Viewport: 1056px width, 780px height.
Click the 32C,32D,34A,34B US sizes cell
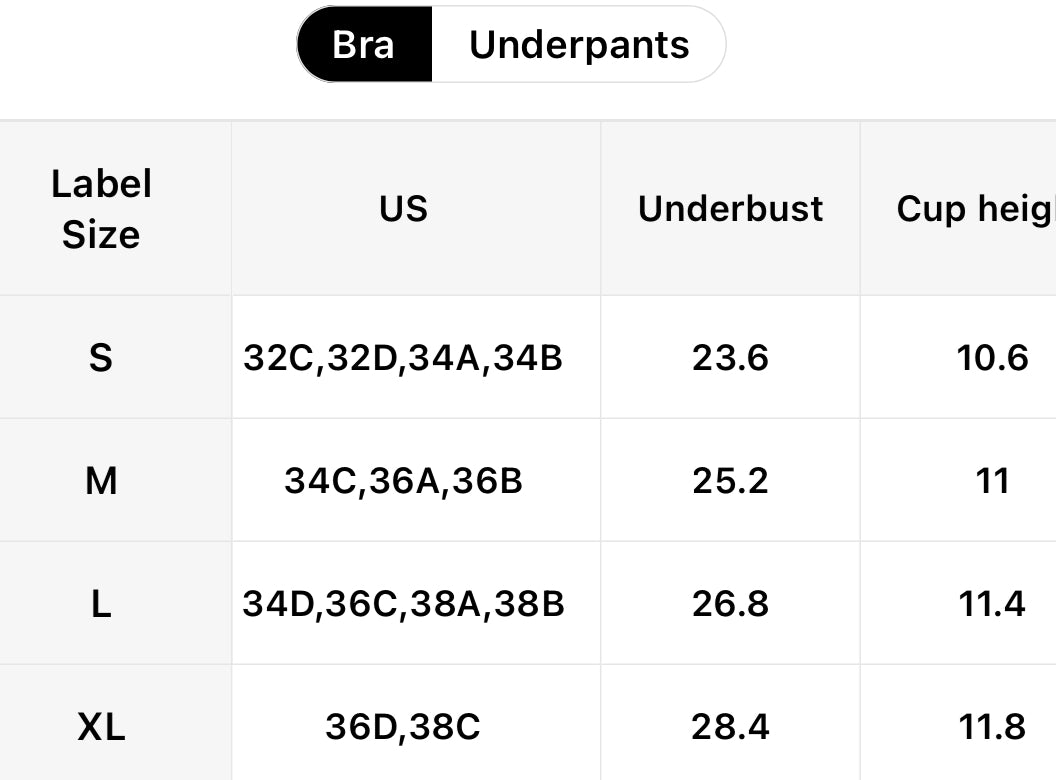404,357
